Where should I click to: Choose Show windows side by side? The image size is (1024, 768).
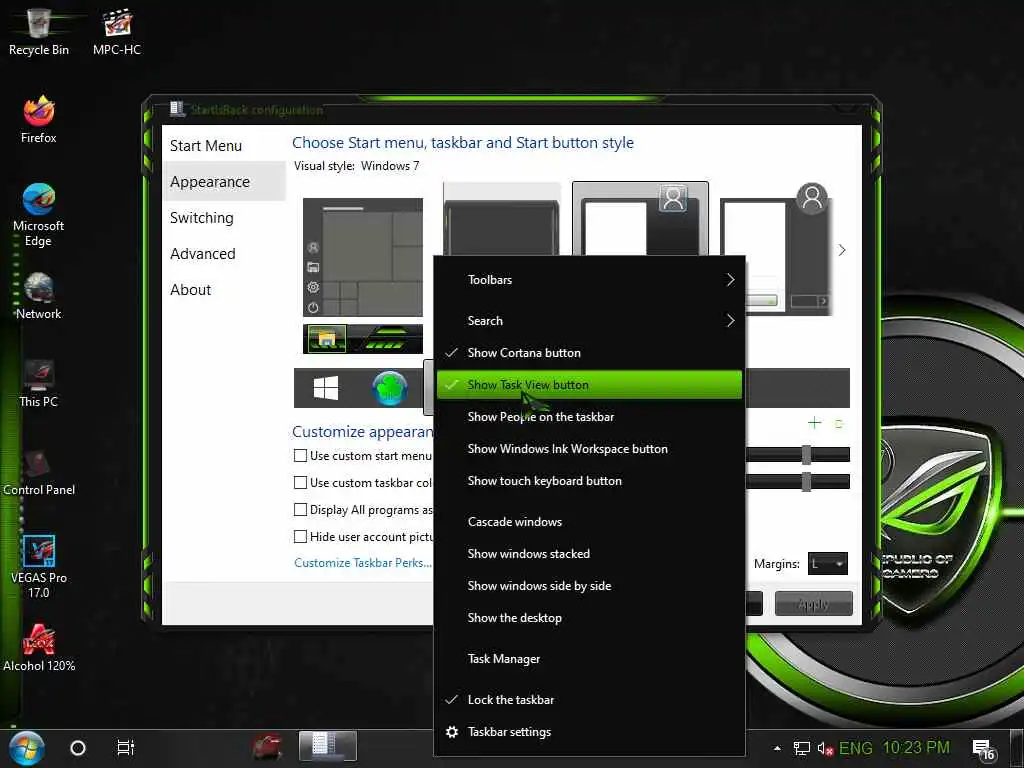[589, 586]
